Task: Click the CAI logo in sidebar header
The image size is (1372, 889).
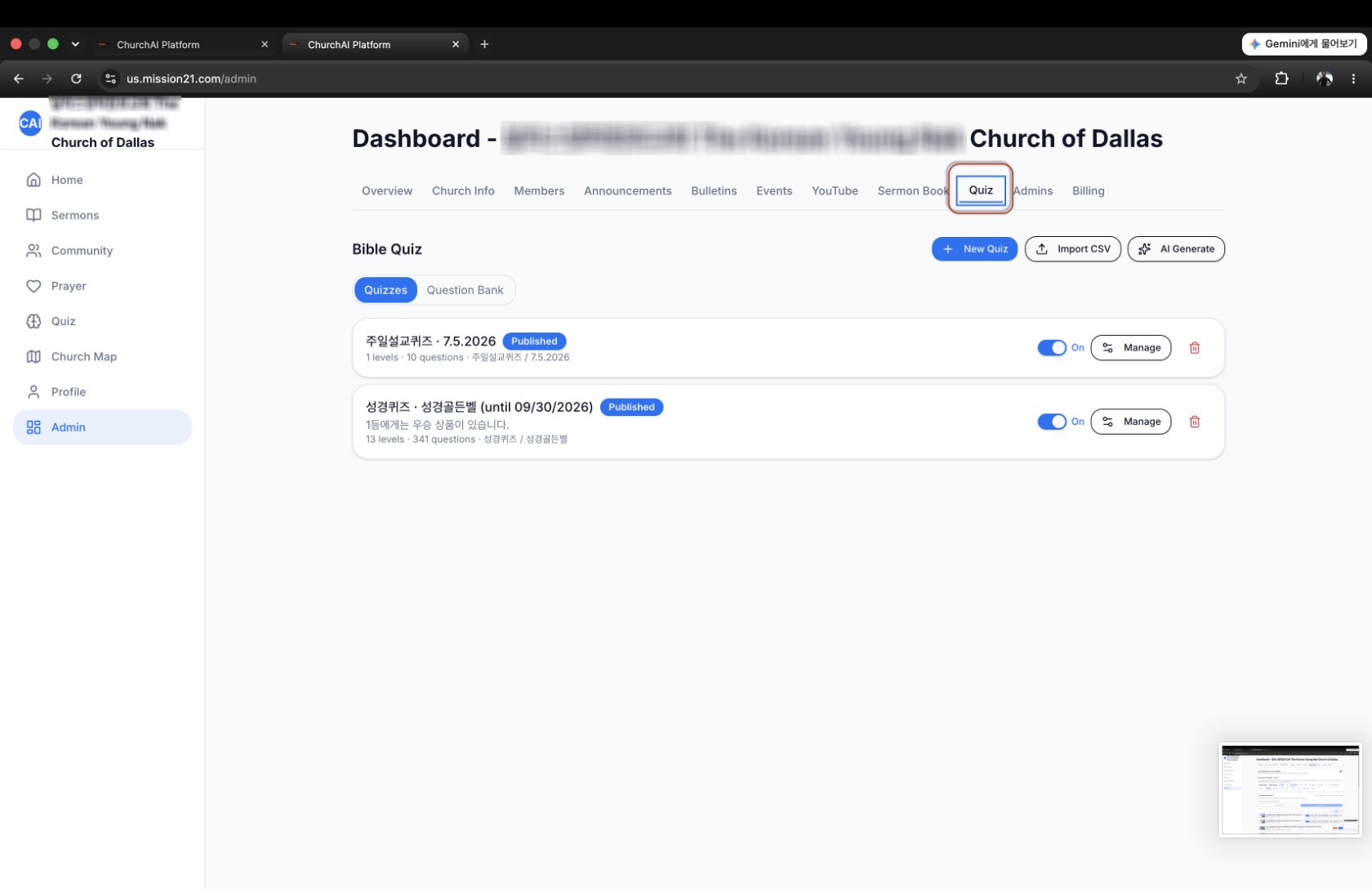Action: (30, 123)
